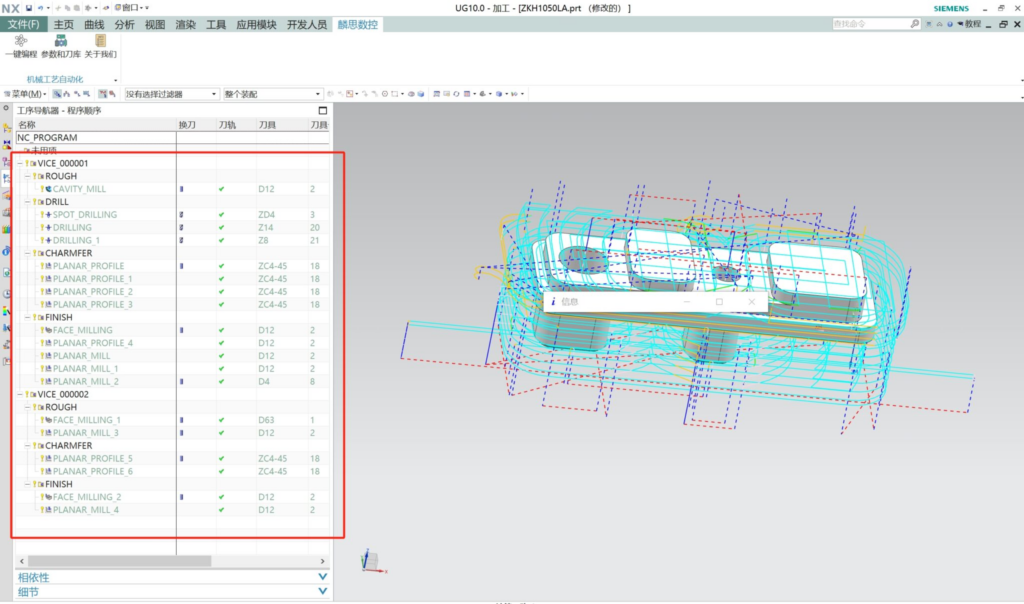Click the FACE_MILLING operation icon
Viewport: 1024px width, 604px height.
pyautogui.click(x=48, y=330)
